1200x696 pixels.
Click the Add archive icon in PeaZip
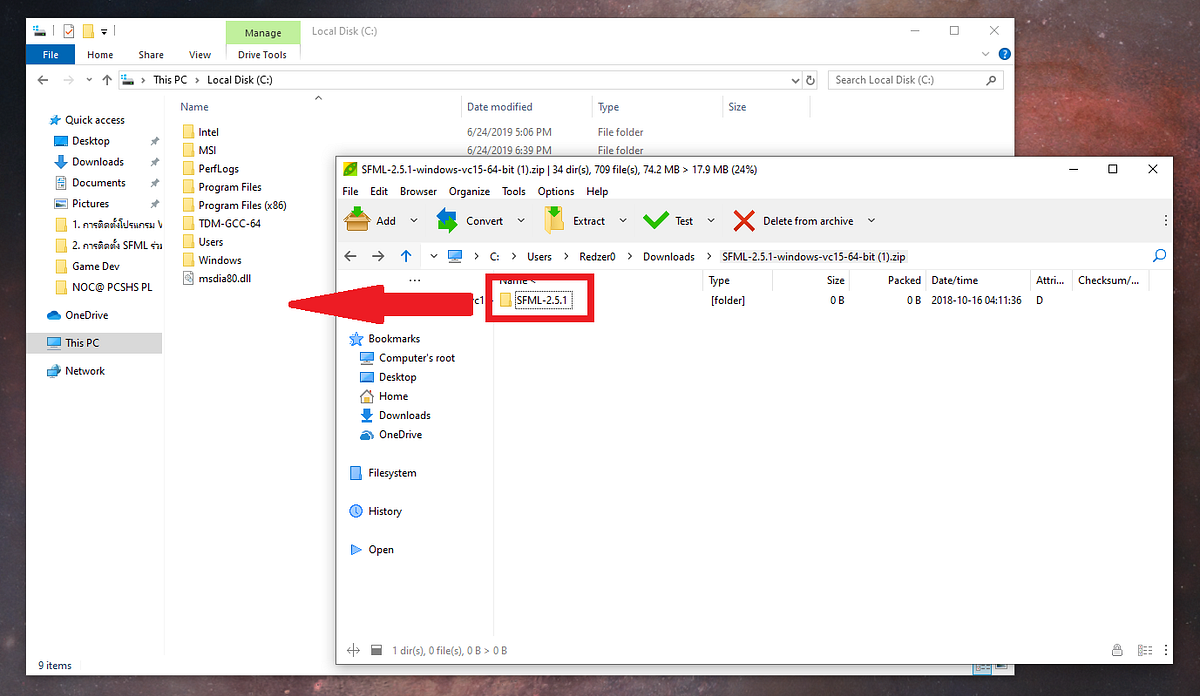[x=357, y=220]
